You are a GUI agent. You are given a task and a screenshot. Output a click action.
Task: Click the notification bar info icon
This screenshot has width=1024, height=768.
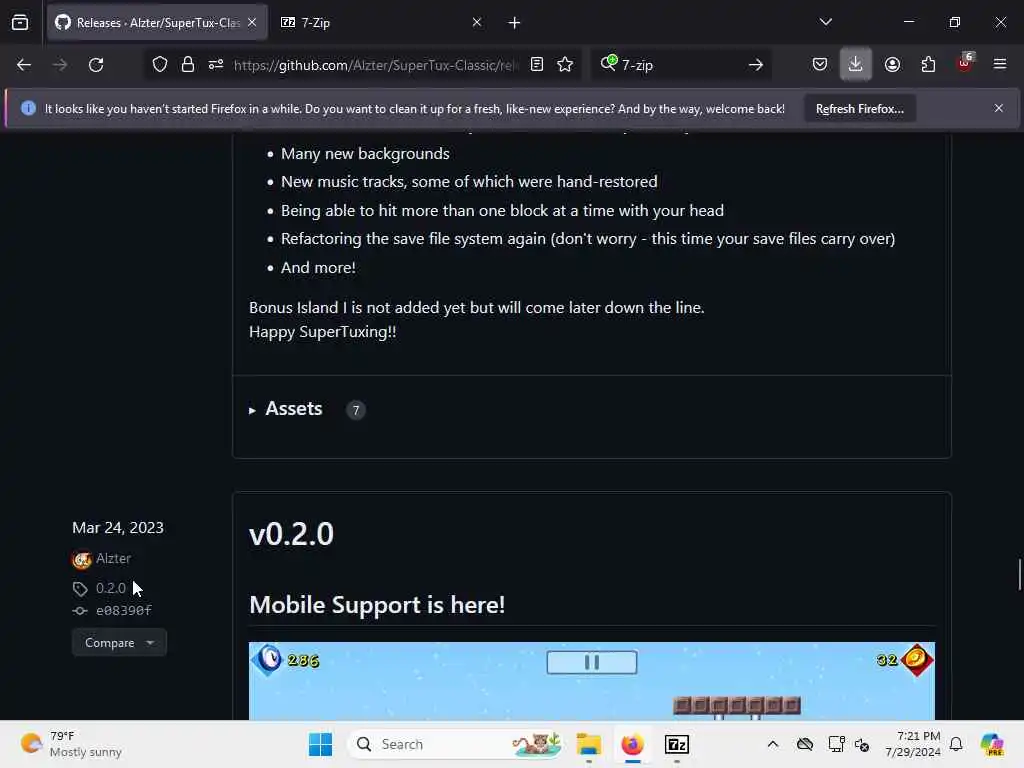pos(28,108)
